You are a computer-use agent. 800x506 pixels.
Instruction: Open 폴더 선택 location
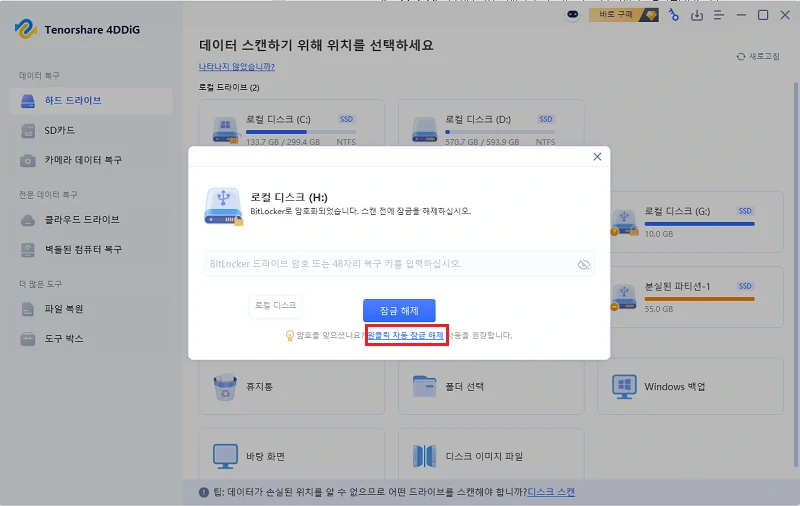[x=491, y=387]
